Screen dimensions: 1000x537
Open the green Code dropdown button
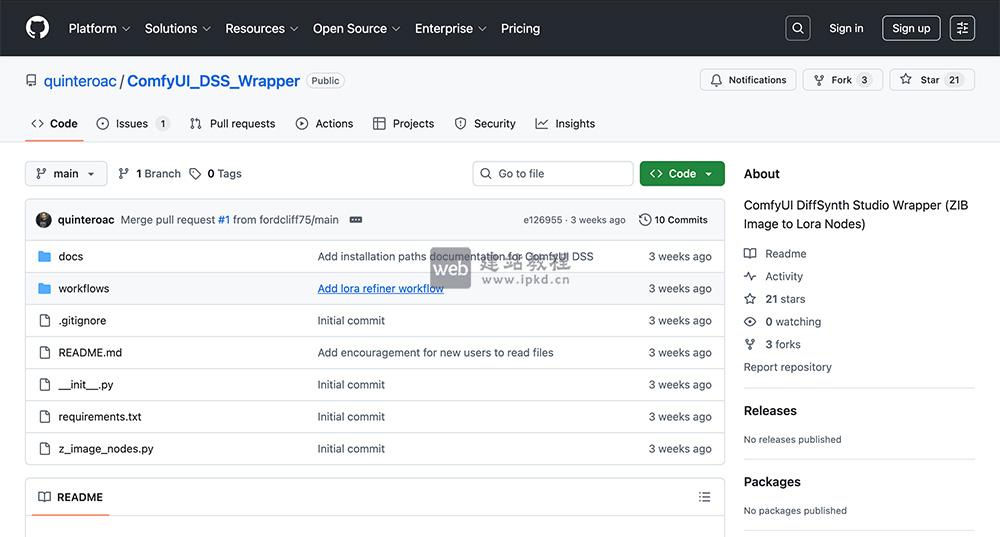682,173
